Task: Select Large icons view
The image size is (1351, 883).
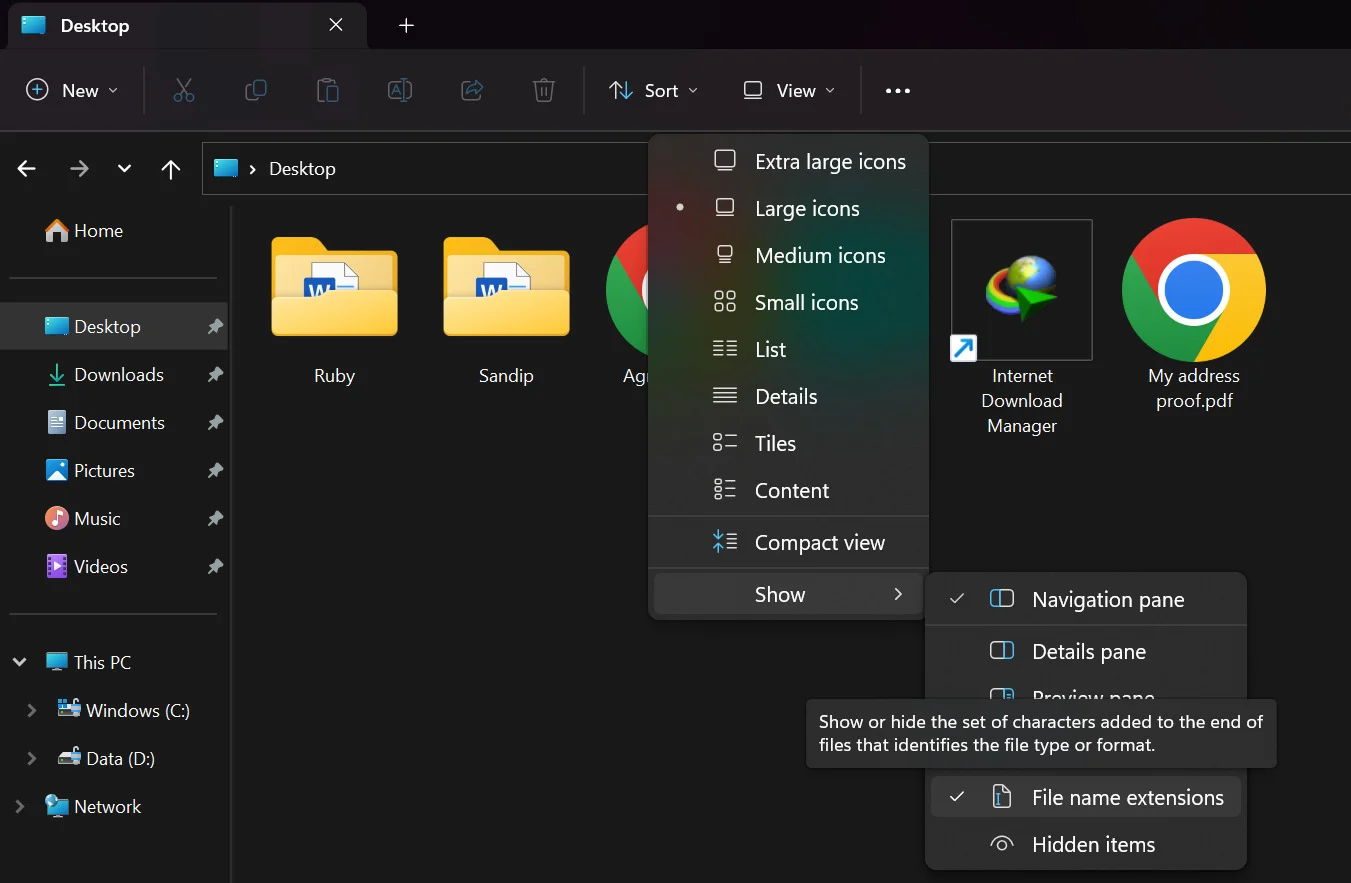Action: click(x=789, y=209)
